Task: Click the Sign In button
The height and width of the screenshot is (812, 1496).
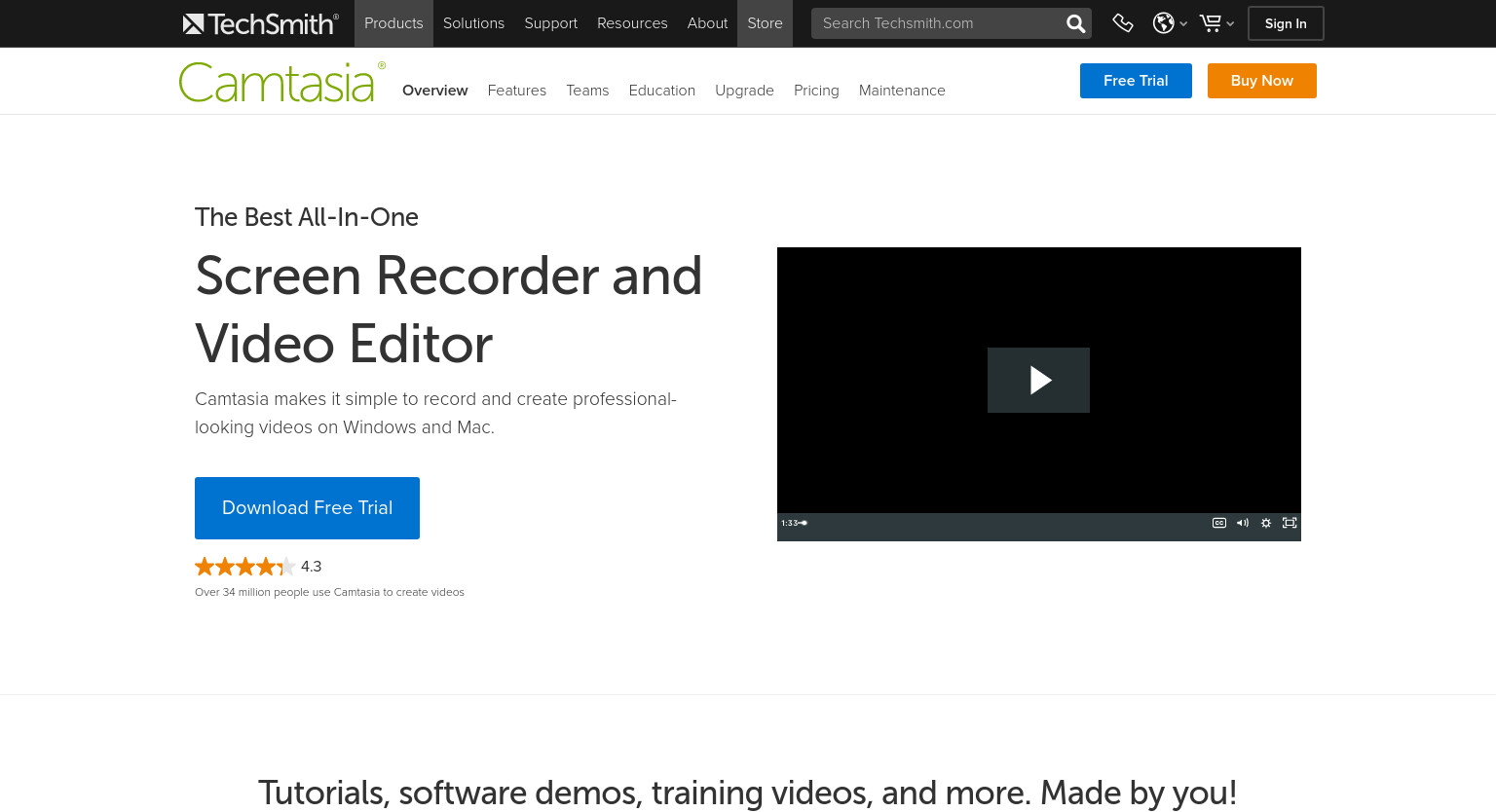Action: [x=1286, y=23]
